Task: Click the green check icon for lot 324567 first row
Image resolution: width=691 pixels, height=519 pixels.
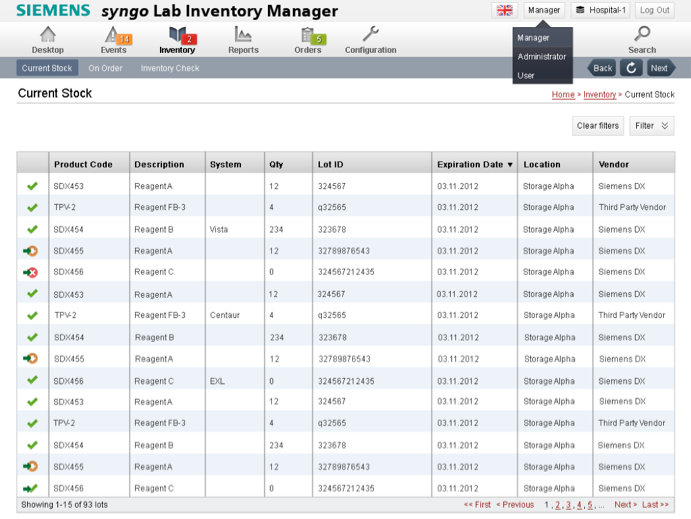Action: pyautogui.click(x=32, y=186)
